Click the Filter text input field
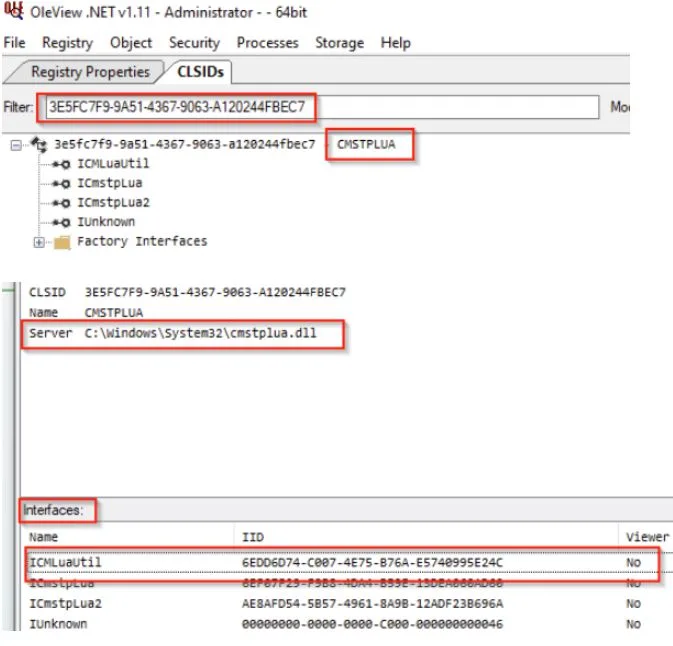Viewport: 673px width, 646px height. point(322,107)
